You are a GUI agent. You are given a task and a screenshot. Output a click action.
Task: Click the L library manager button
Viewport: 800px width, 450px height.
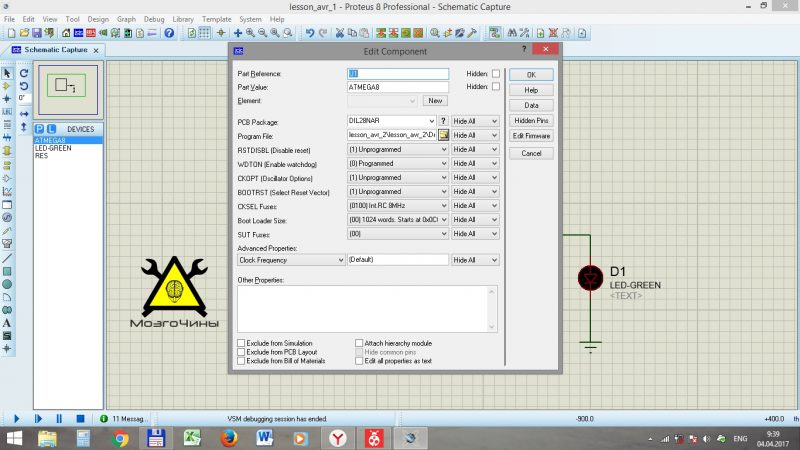tap(51, 129)
